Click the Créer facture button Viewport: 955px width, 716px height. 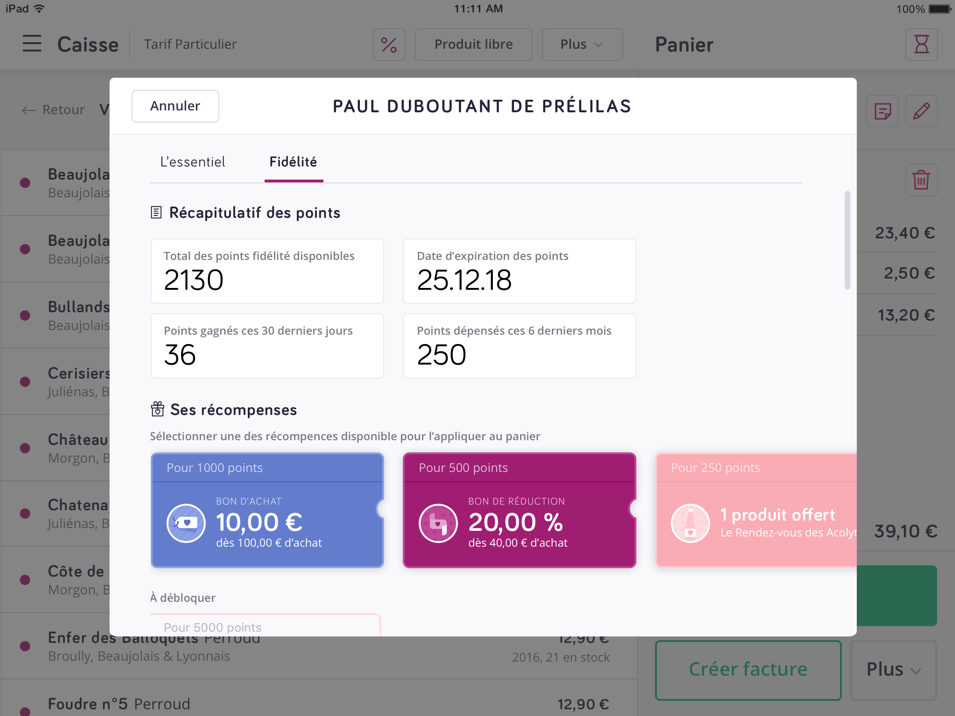click(747, 670)
